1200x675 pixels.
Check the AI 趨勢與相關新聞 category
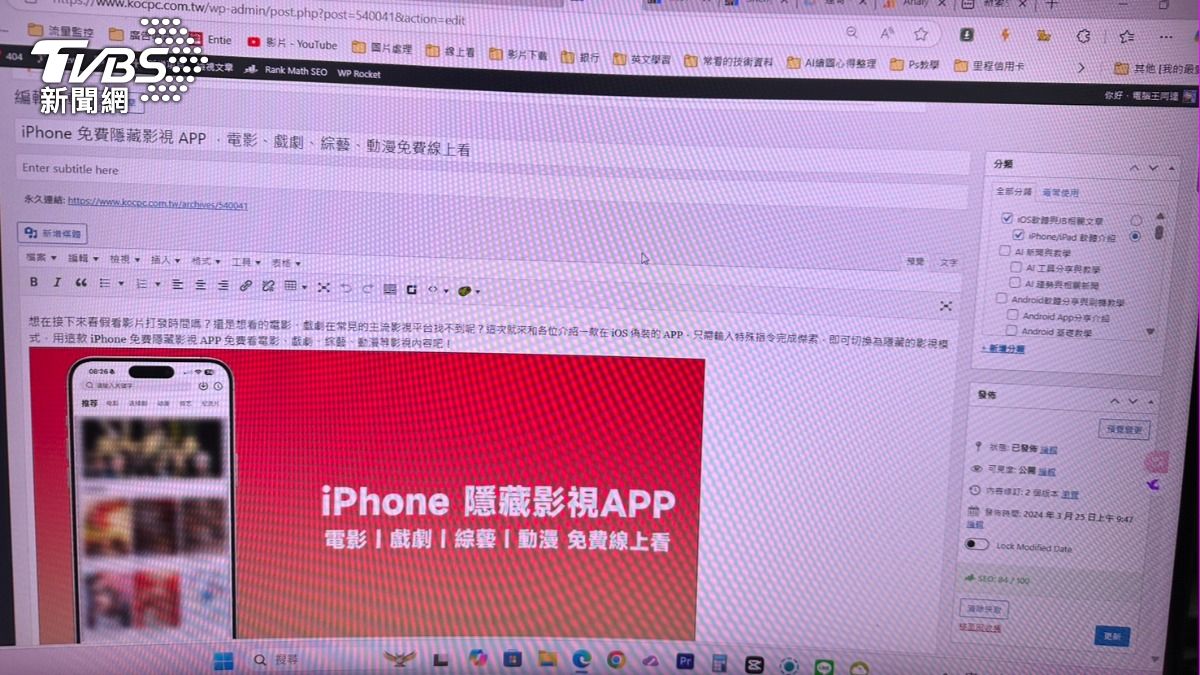click(1015, 284)
